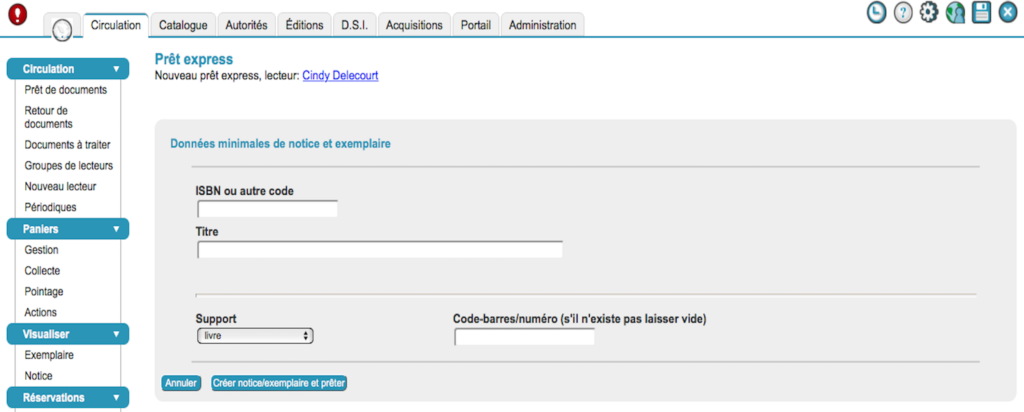
Task: Click the red alert exclamation icon
Action: (17, 16)
